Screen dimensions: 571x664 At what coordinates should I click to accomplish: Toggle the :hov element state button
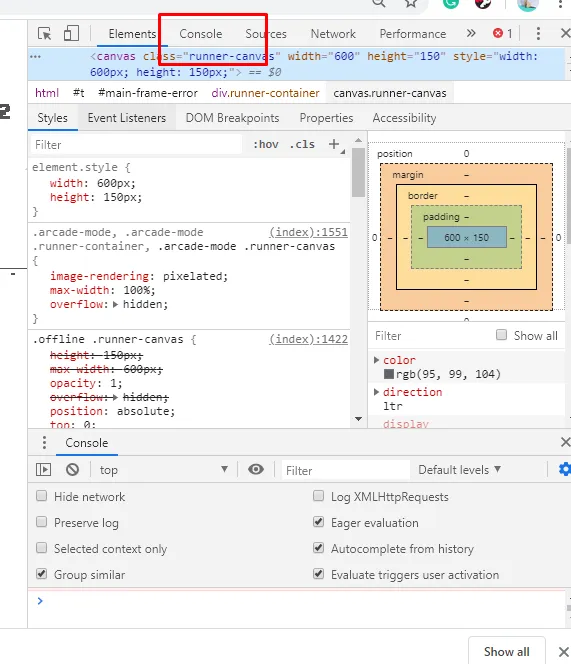coord(266,144)
